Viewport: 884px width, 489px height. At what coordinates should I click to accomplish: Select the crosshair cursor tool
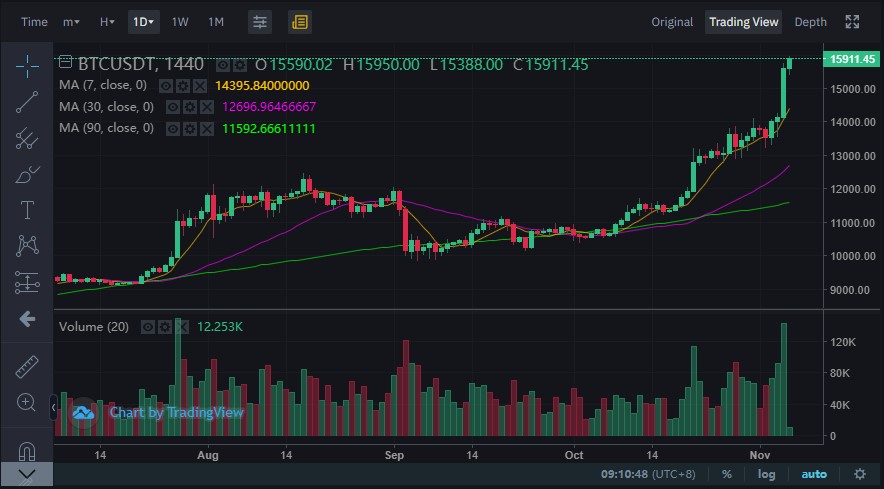(26, 67)
